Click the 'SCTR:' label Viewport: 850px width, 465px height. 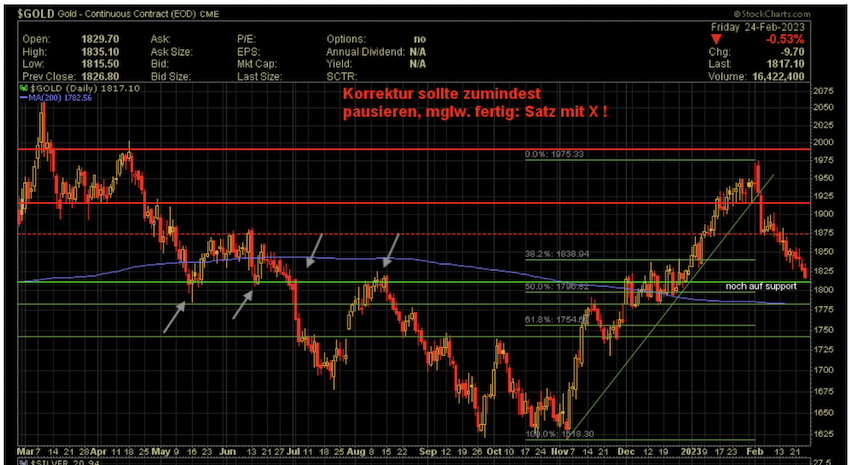click(x=342, y=76)
